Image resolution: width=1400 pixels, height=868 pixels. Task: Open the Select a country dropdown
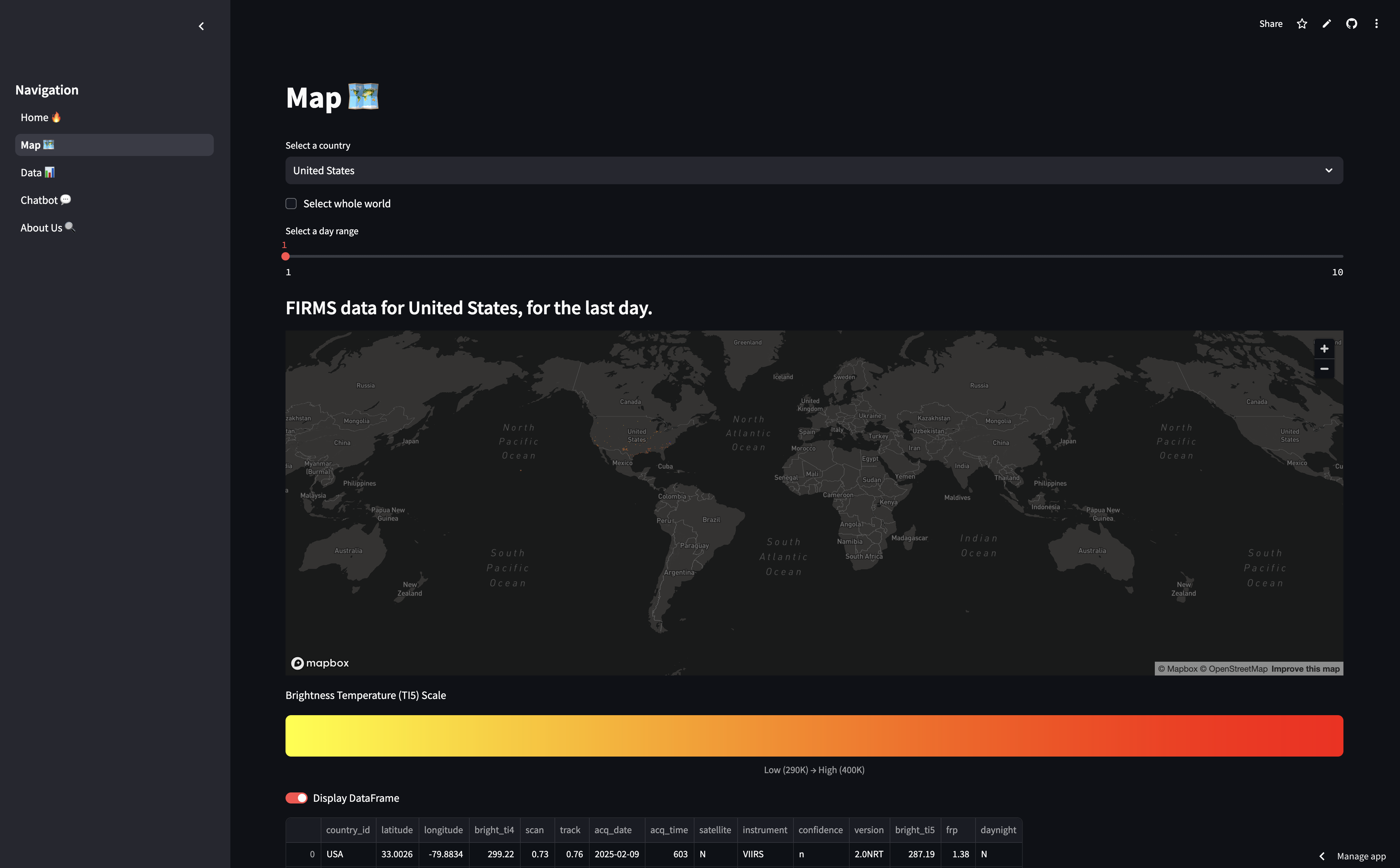(803, 170)
